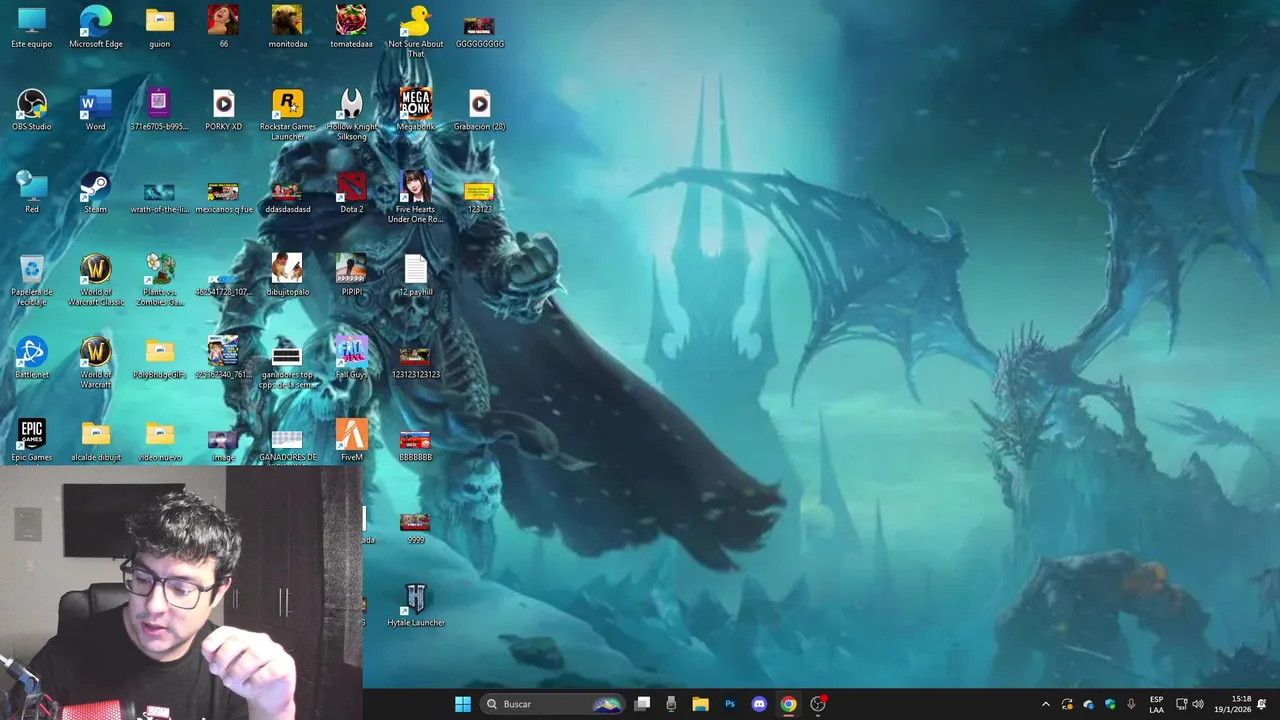Open the Papelera de reciclaje icon
This screenshot has height=720, width=1280.
click(x=32, y=280)
